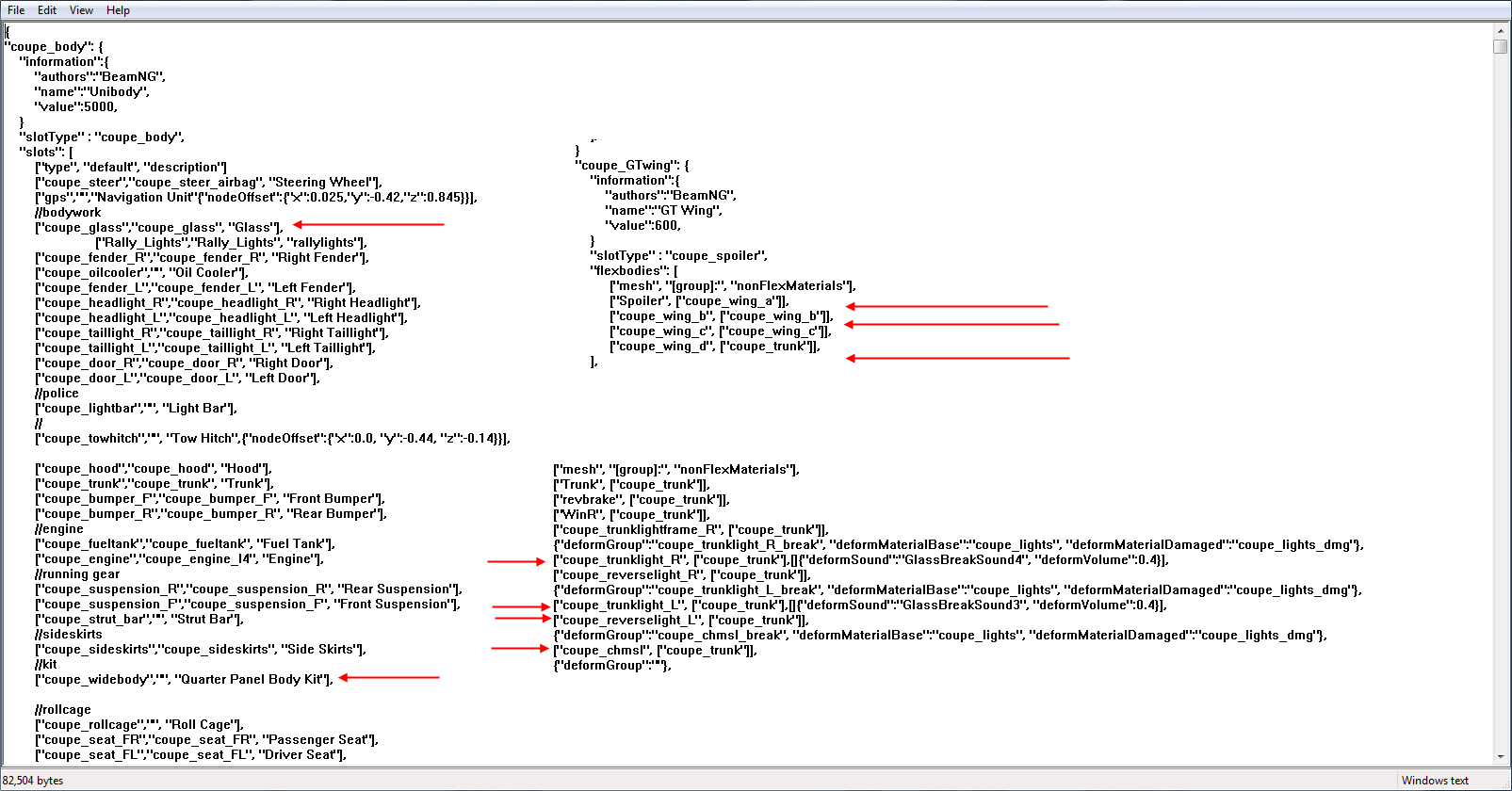Click the //running gear comment line
This screenshot has height=791, width=1512.
click(77, 573)
